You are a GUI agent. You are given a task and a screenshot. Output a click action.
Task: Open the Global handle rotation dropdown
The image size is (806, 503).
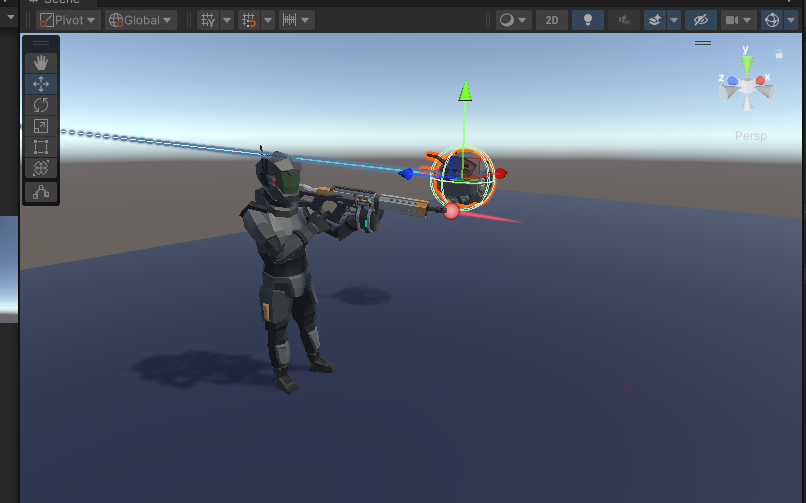(141, 20)
